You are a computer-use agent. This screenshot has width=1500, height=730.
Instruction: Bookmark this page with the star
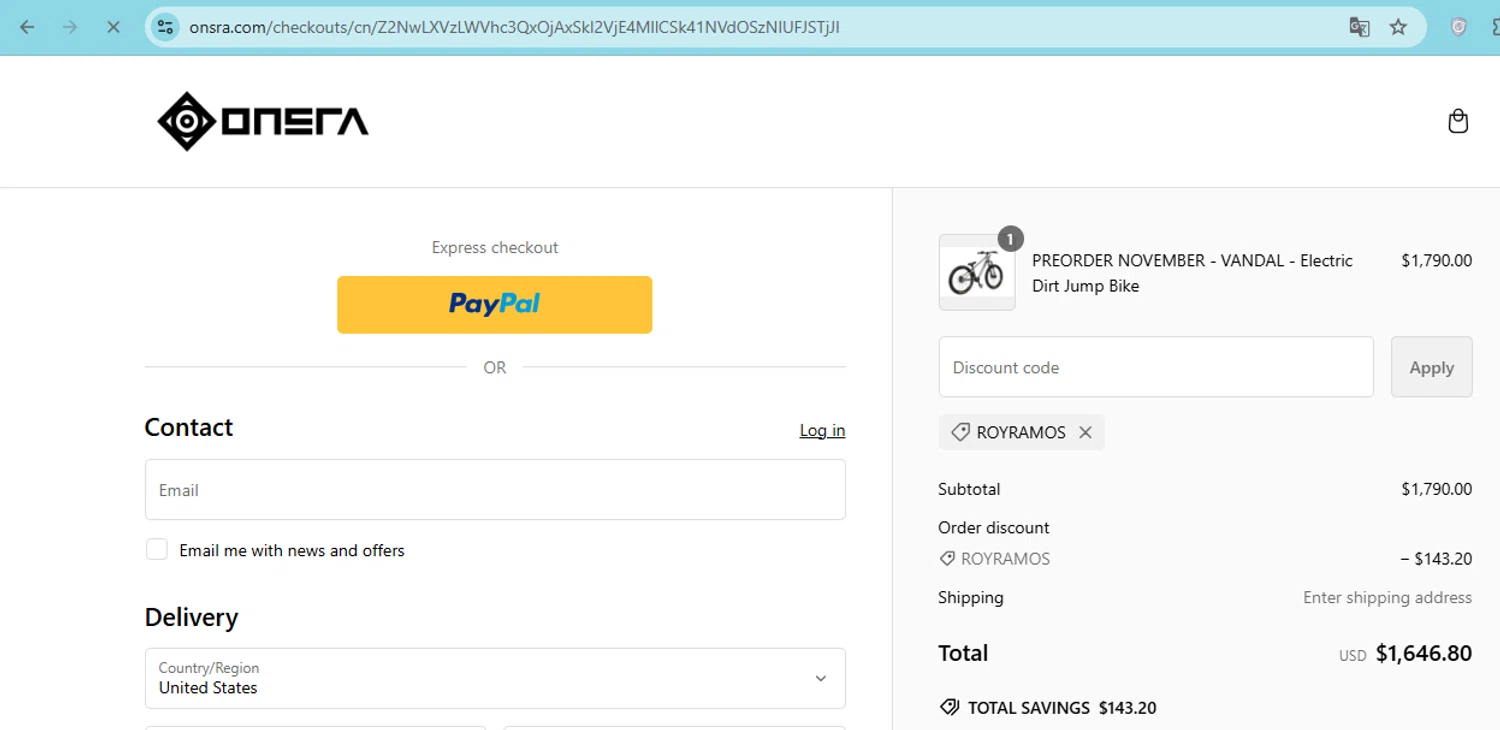coord(1398,27)
